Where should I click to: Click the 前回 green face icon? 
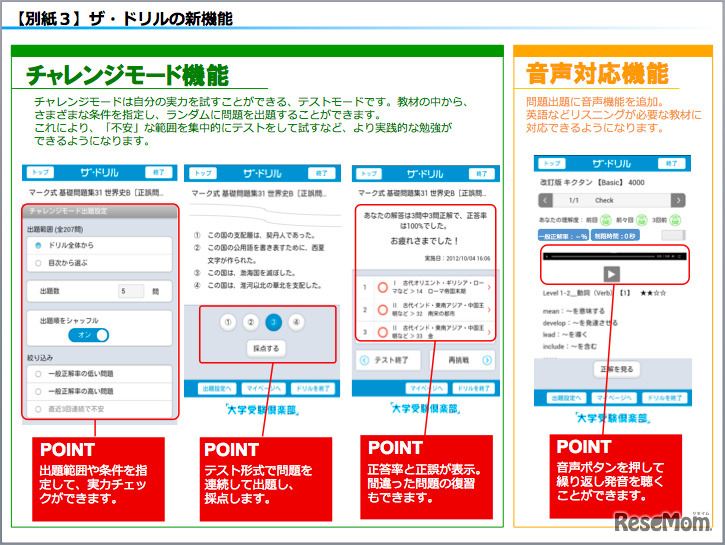(606, 220)
